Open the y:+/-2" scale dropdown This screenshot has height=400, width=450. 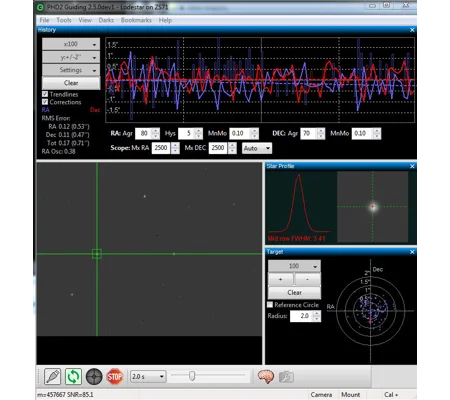pyautogui.click(x=71, y=57)
